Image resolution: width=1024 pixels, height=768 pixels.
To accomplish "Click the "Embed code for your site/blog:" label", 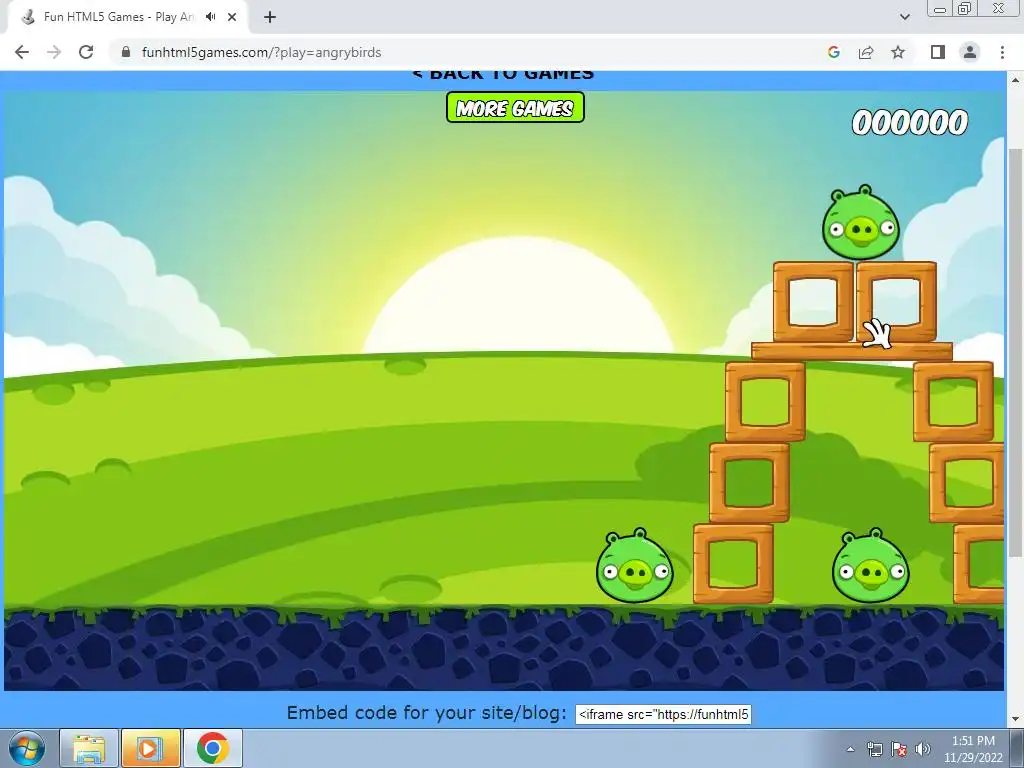I will tap(427, 713).
